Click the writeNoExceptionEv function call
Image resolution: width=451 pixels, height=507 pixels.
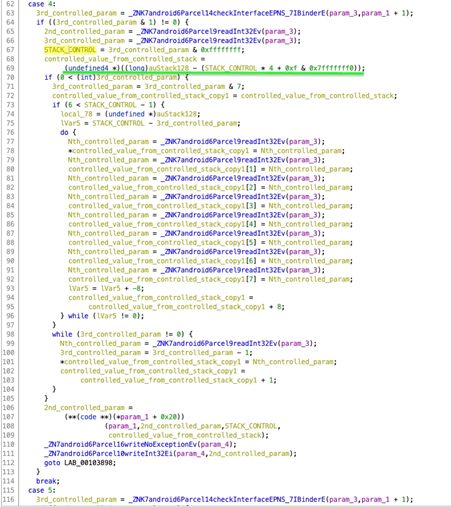(x=120, y=444)
